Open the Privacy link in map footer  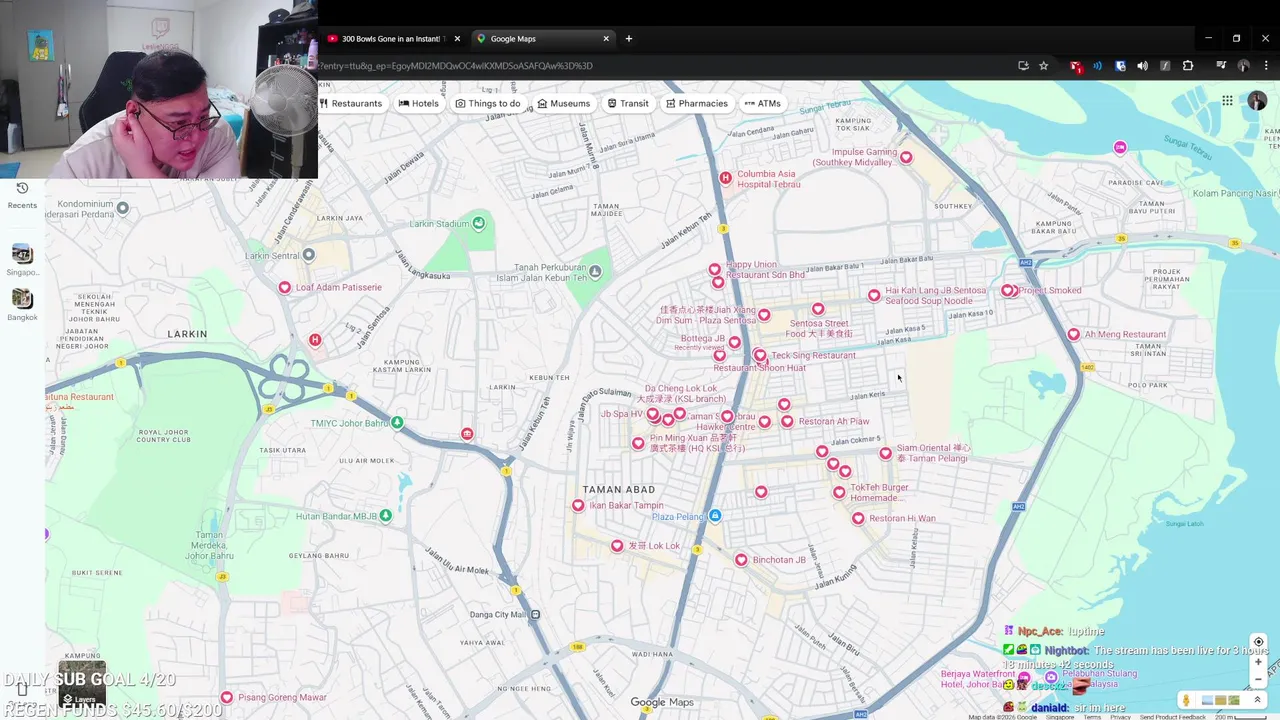coord(1120,717)
